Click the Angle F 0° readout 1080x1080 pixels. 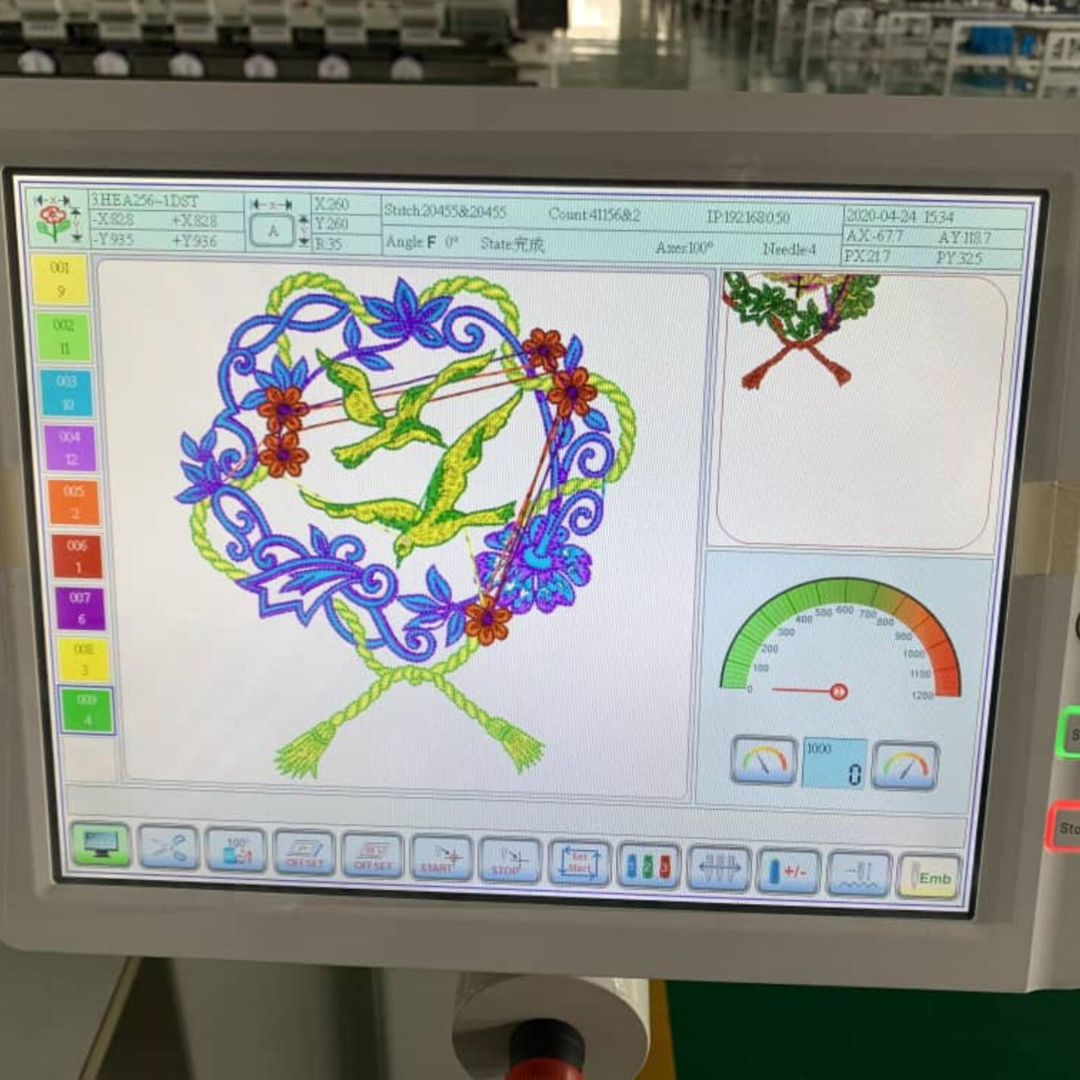tap(422, 242)
